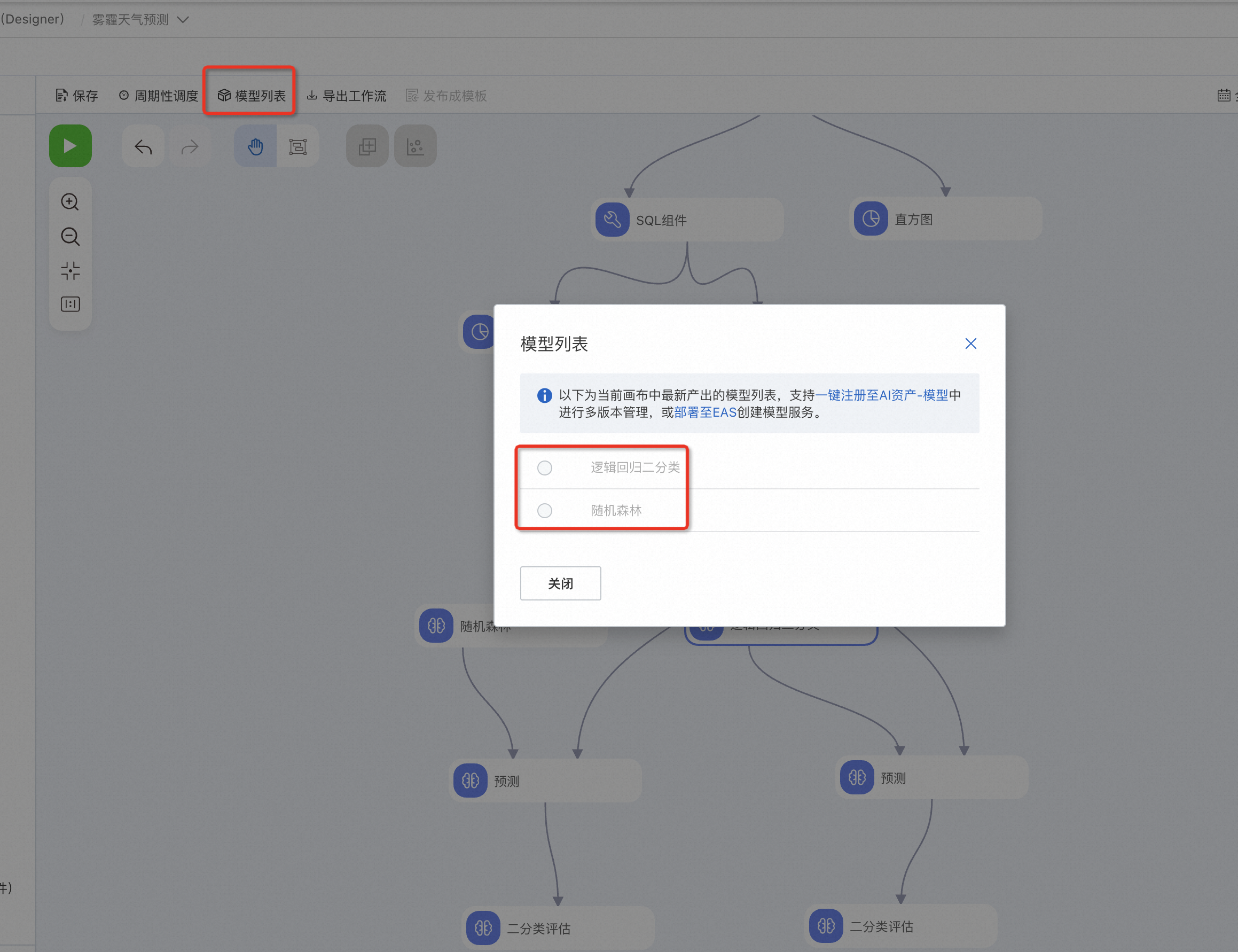Viewport: 1238px width, 952px height.
Task: Click the 模型列表 dialog title
Action: (554, 344)
